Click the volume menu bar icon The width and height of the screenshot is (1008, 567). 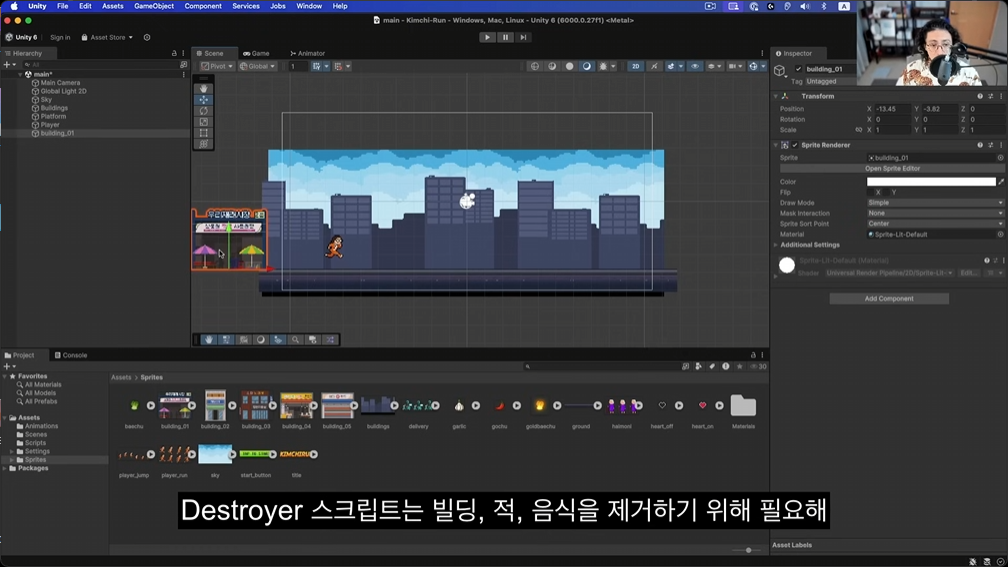(x=805, y=6)
